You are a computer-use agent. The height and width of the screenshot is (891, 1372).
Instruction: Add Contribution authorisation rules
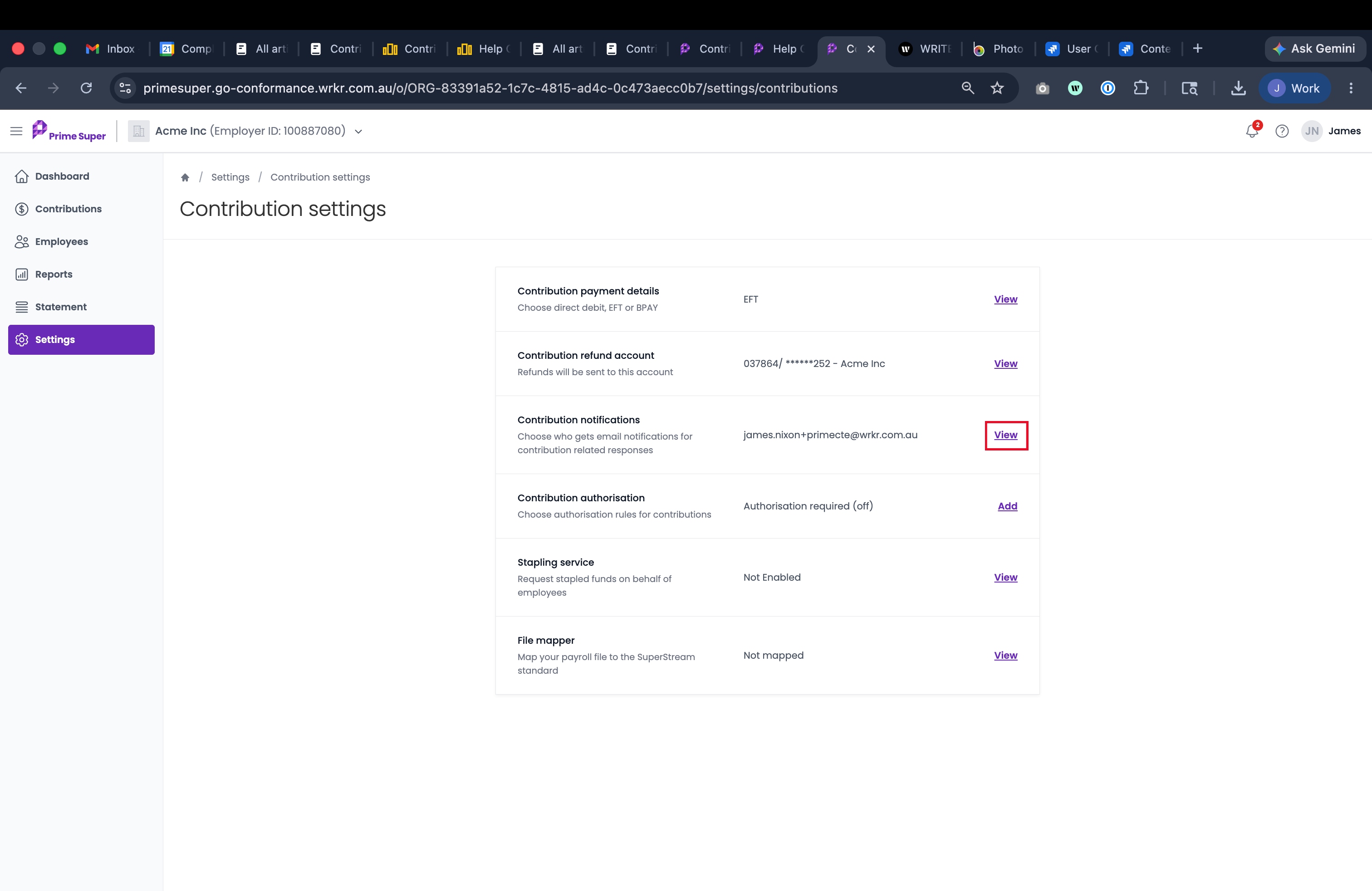(1007, 506)
